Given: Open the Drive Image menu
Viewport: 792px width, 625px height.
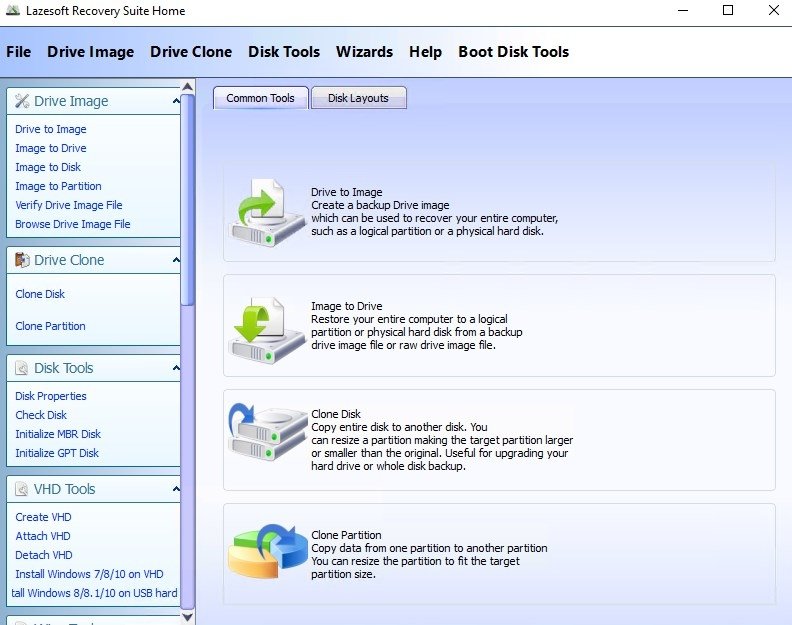Looking at the screenshot, I should pyautogui.click(x=90, y=52).
